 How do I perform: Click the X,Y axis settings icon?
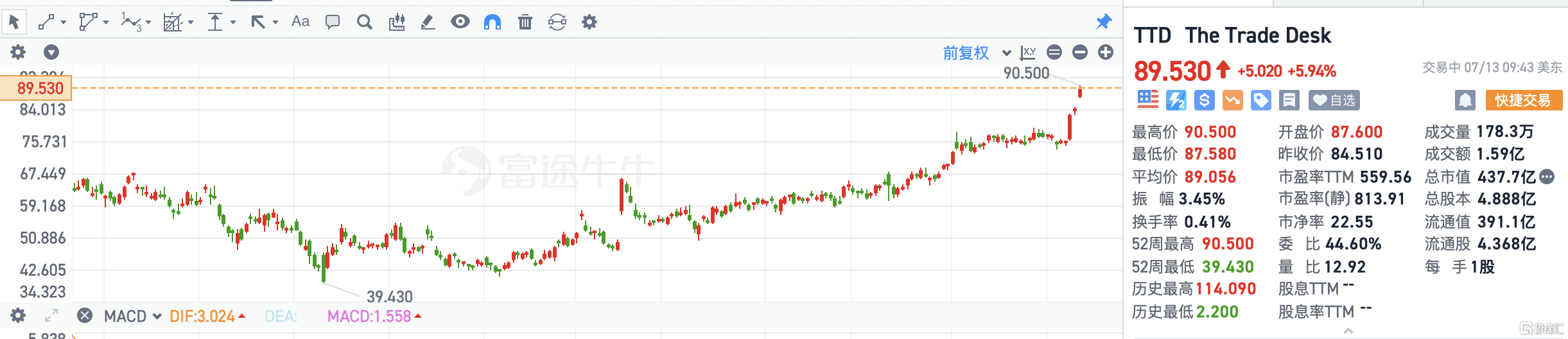click(1028, 52)
